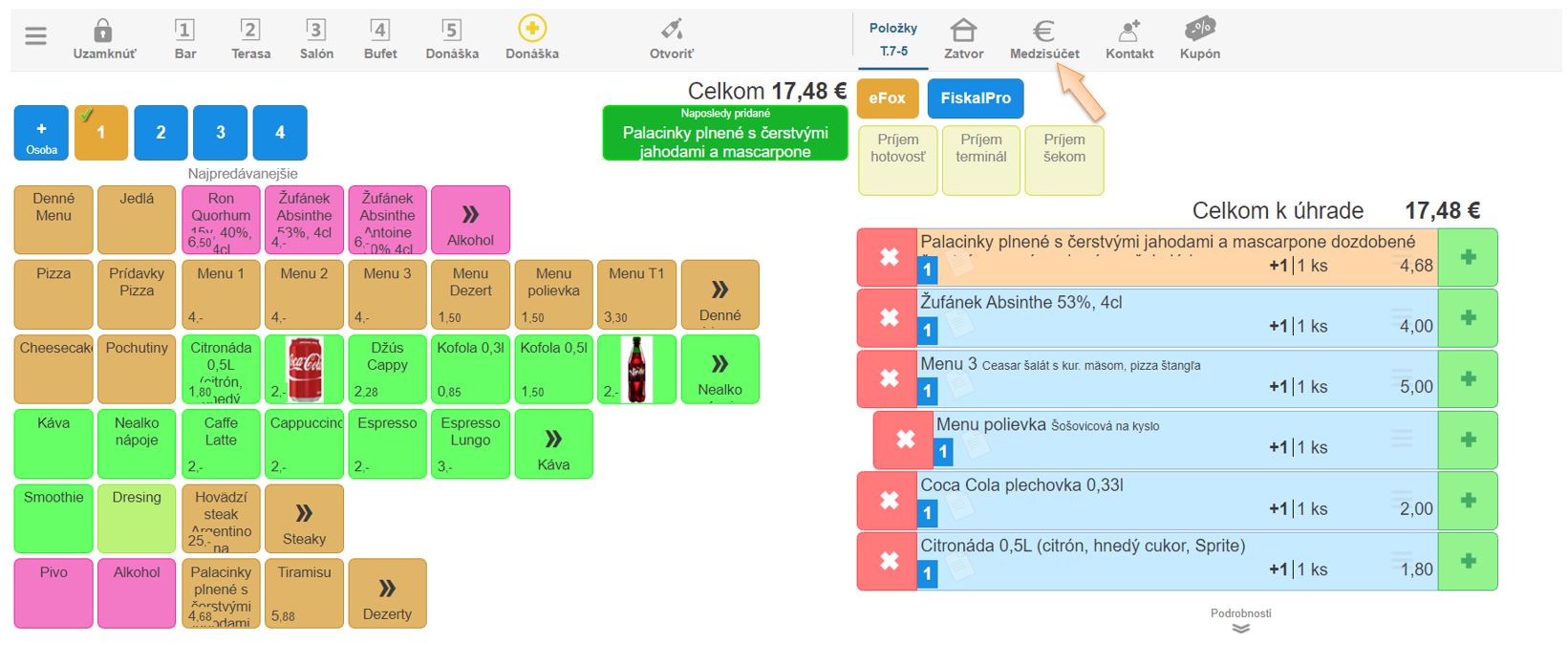This screenshot has width=1568, height=666.
Task: Choose Príjem hotovosť payment
Action: [897, 160]
